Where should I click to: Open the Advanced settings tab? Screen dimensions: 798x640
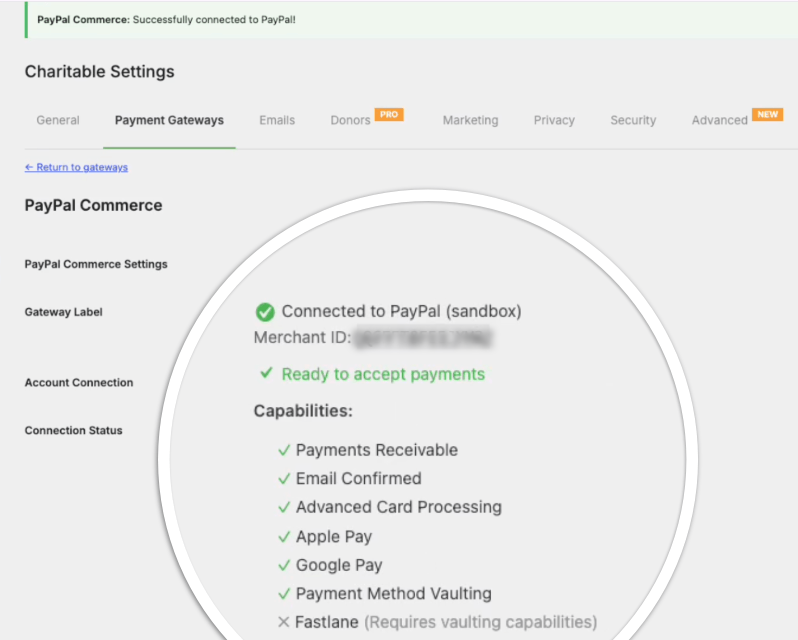coord(719,120)
